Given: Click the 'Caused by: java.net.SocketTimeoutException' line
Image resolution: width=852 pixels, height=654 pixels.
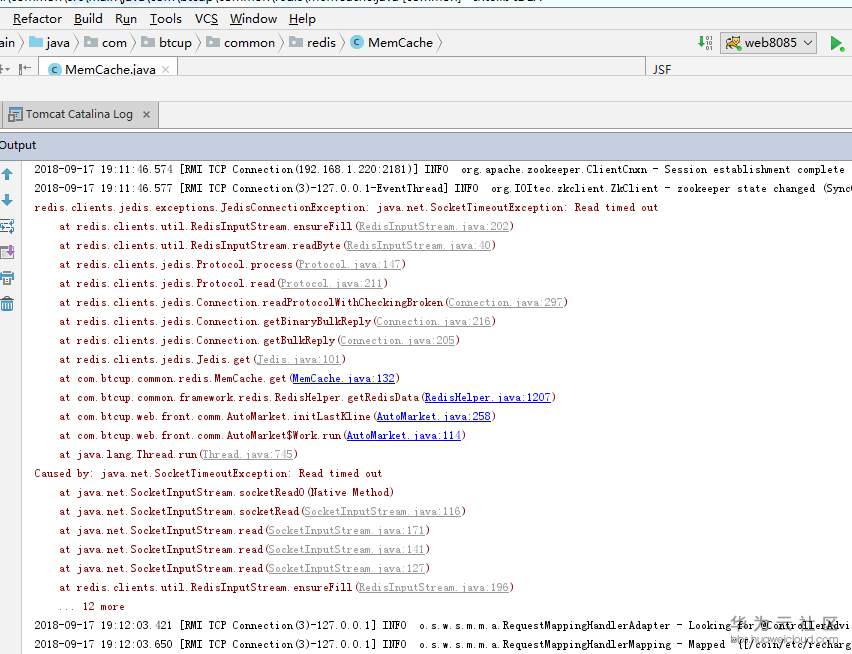Looking at the screenshot, I should [x=208, y=474].
